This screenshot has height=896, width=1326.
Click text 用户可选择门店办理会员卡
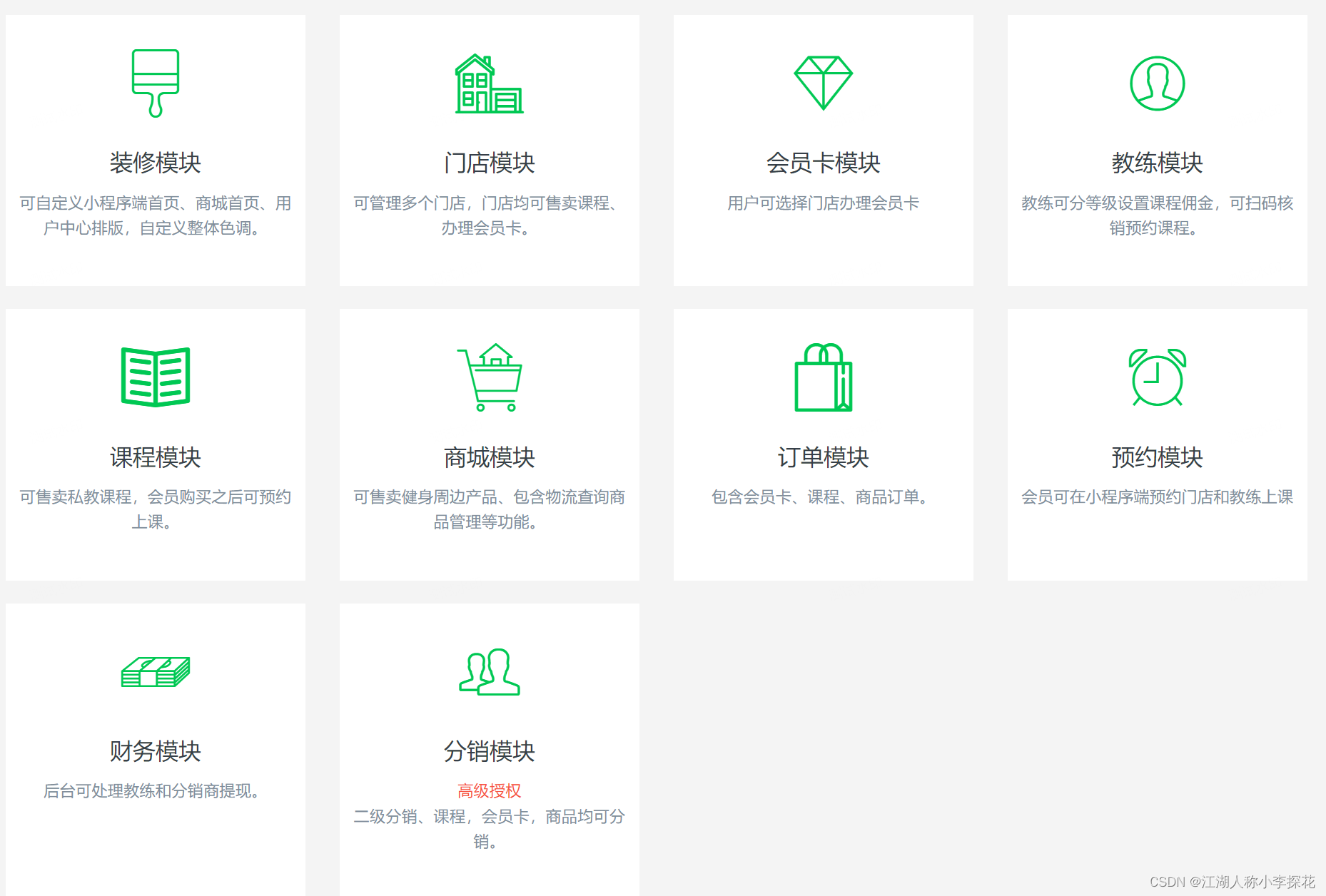point(824,203)
